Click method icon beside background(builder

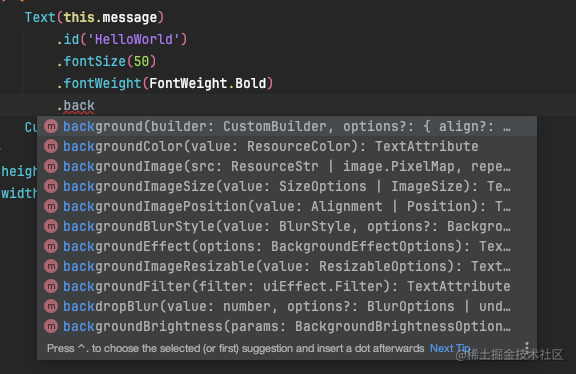[51, 126]
